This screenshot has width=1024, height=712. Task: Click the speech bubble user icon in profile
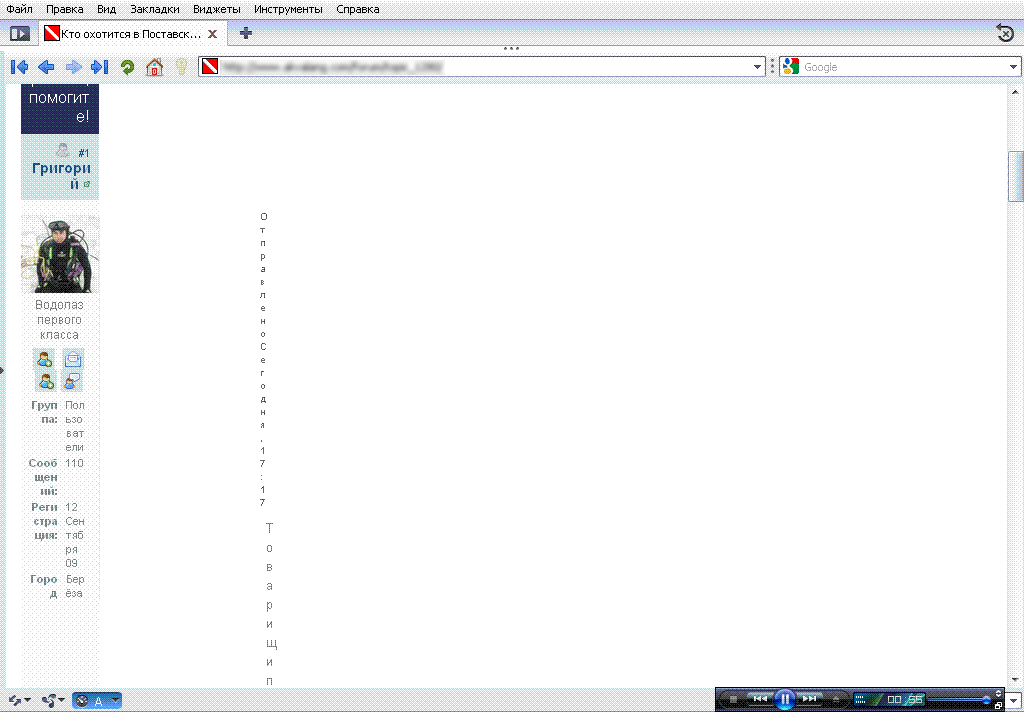point(74,381)
